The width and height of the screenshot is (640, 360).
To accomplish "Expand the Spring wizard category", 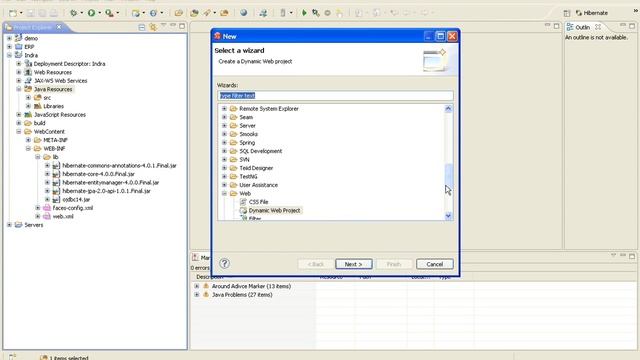I will [224, 142].
